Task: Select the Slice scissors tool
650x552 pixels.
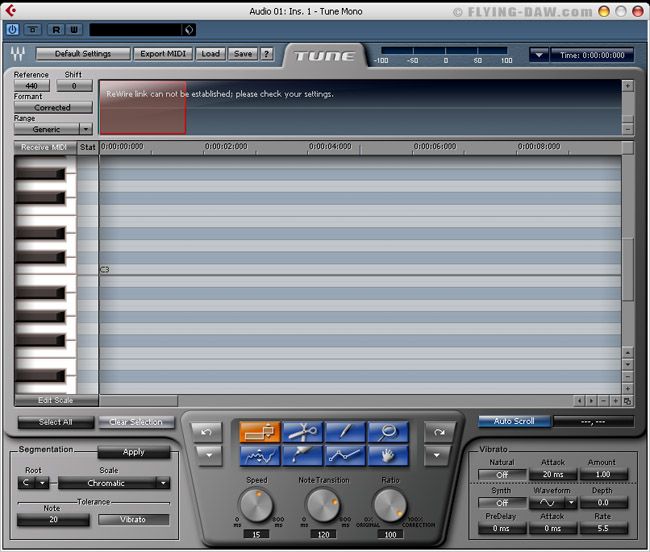Action: click(x=303, y=432)
